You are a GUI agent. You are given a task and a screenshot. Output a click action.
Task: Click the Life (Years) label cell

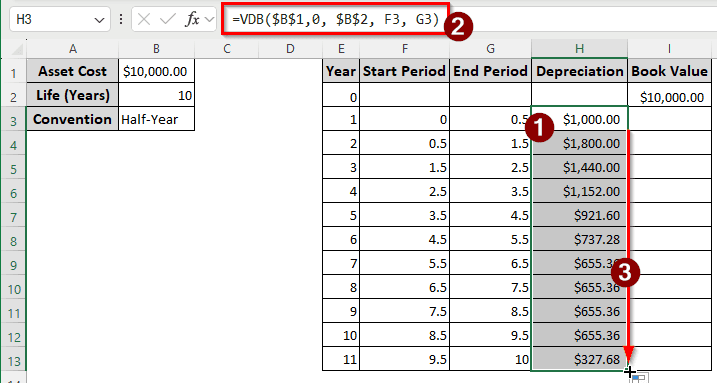(x=72, y=95)
